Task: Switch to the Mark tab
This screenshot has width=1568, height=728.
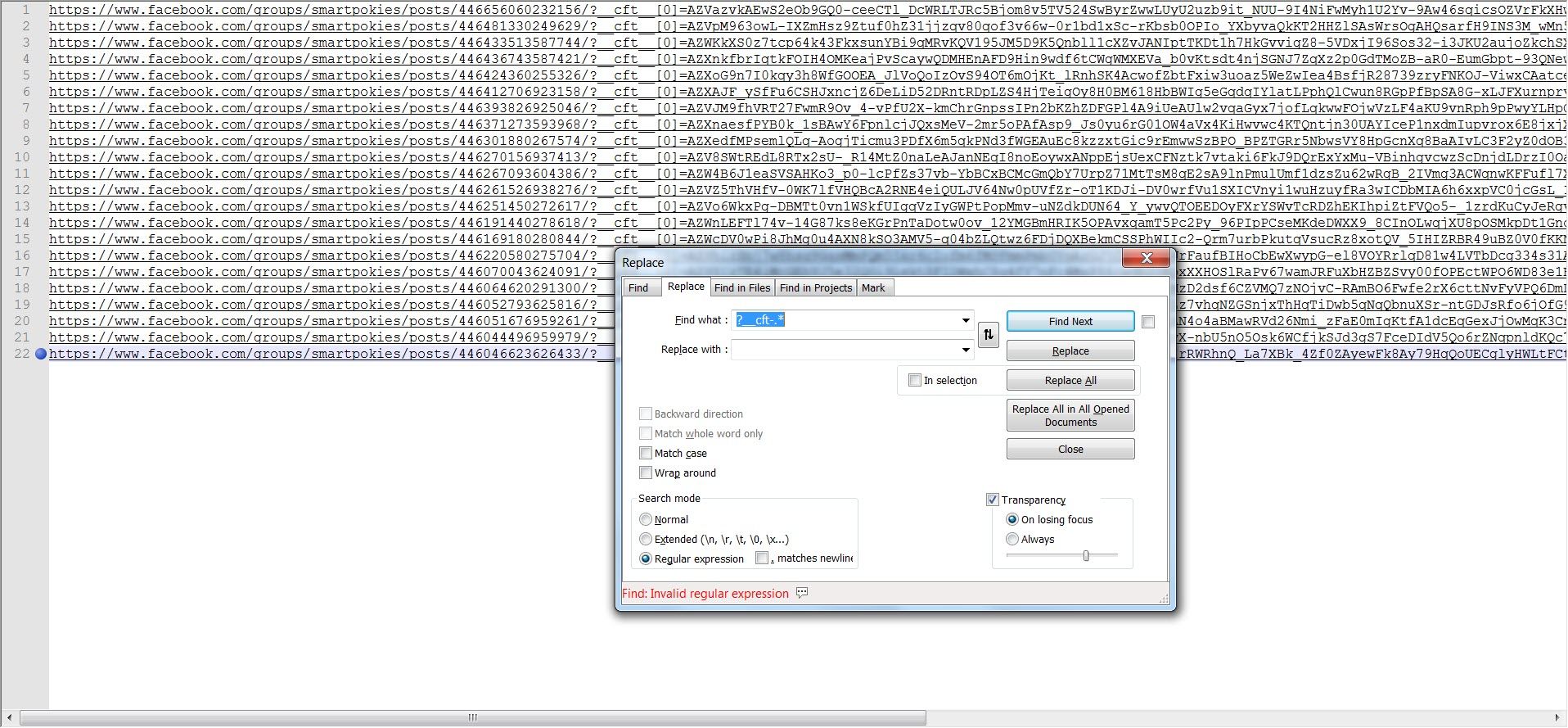Action: pyautogui.click(x=873, y=287)
